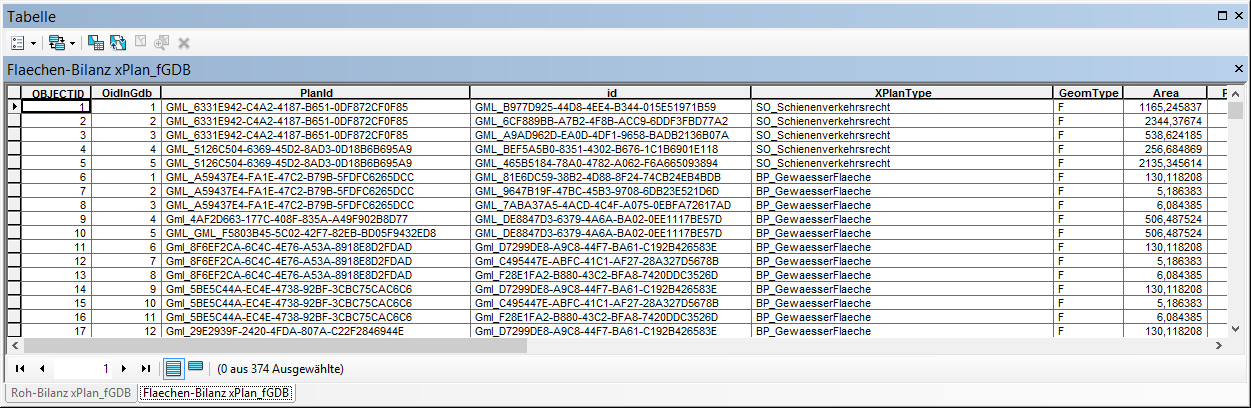Click the Switch Selection icon
The height and width of the screenshot is (408, 1251).
tap(118, 43)
